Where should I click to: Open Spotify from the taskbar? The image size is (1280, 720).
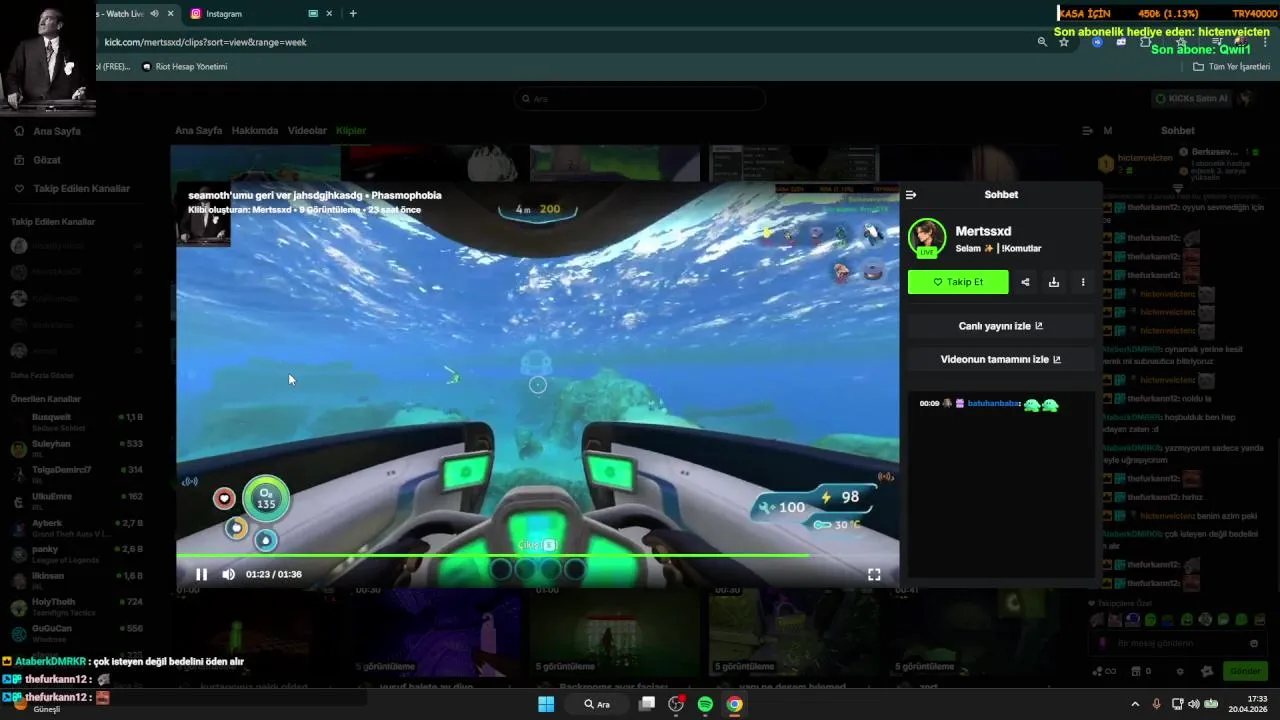click(705, 704)
